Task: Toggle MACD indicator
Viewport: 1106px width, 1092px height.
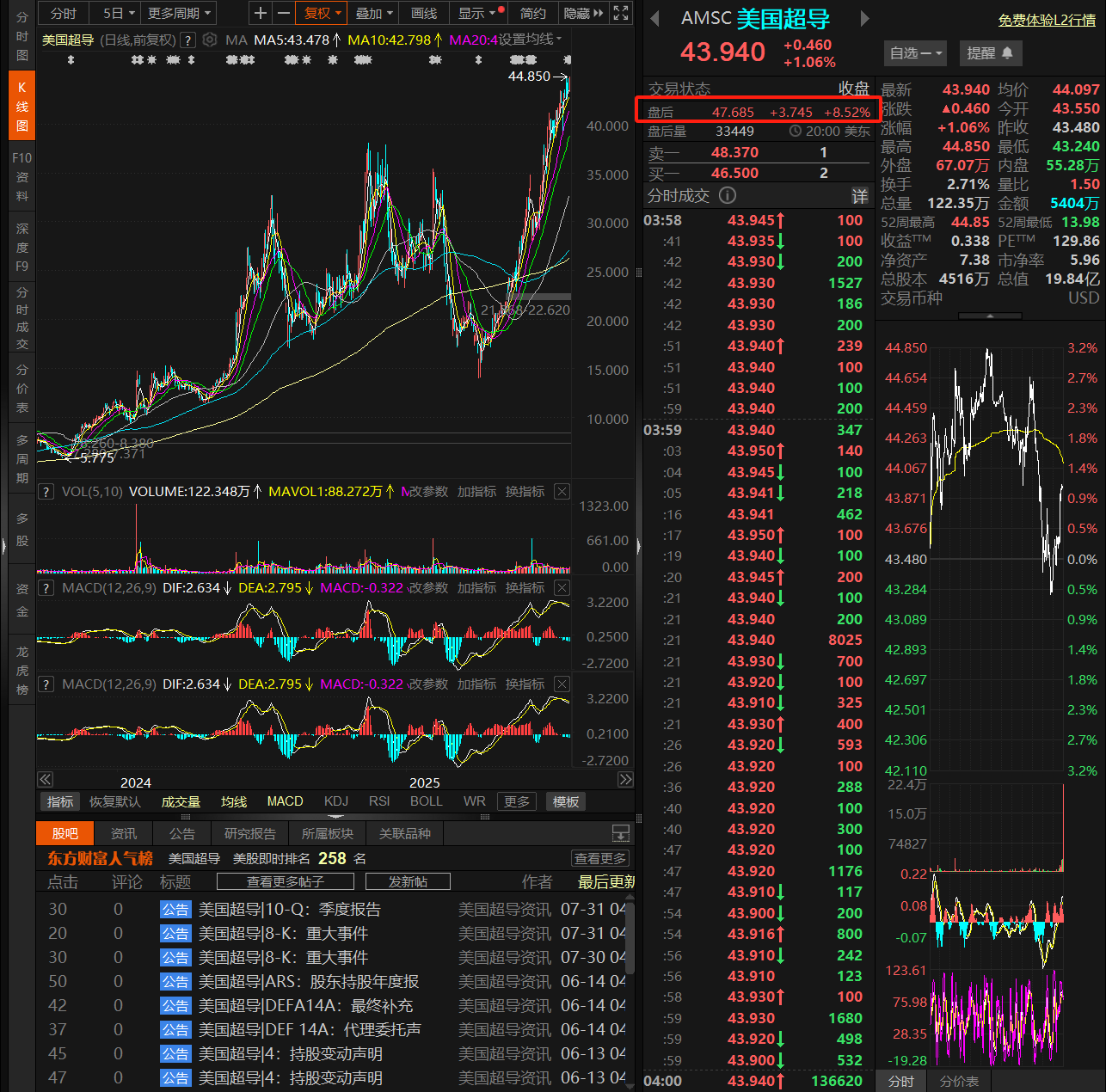Action: click(285, 801)
